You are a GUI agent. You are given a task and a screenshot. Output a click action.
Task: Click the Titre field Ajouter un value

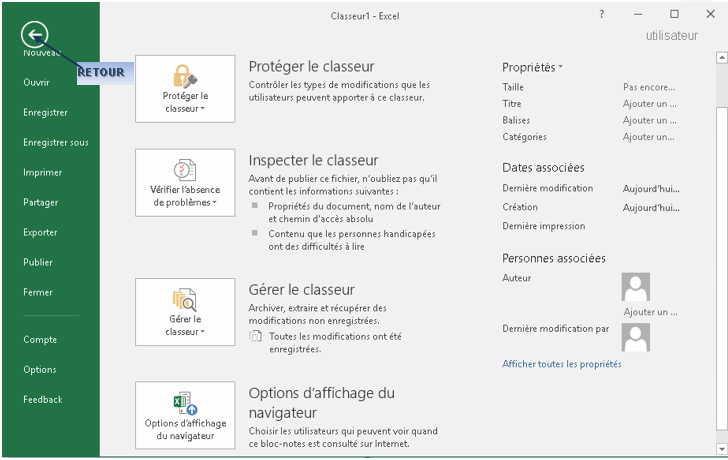tap(650, 104)
